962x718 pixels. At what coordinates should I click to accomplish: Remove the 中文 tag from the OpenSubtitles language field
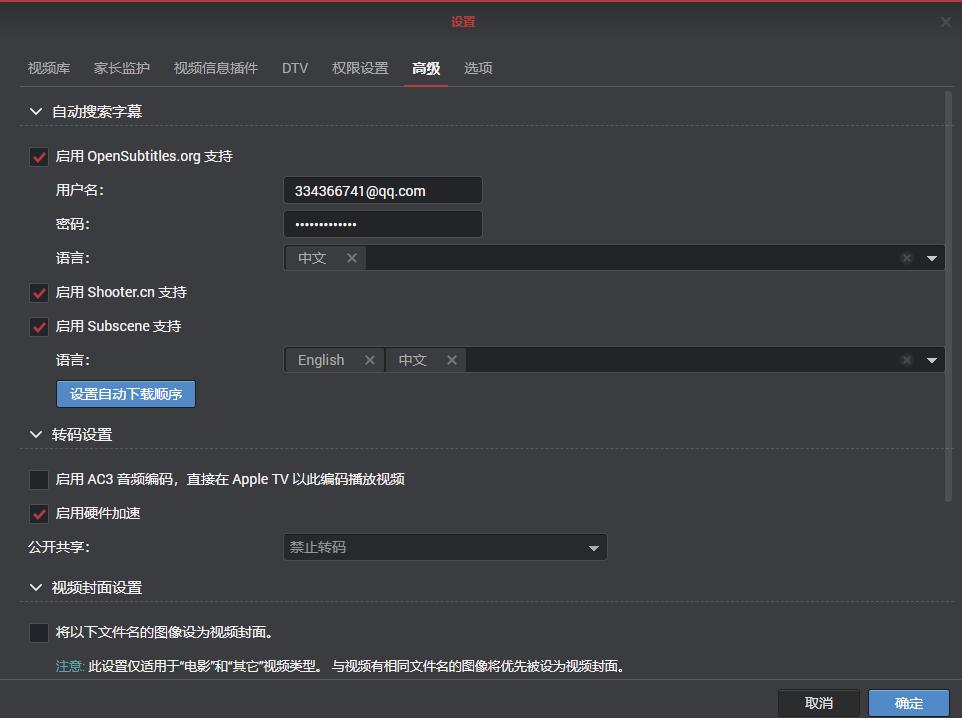point(351,257)
